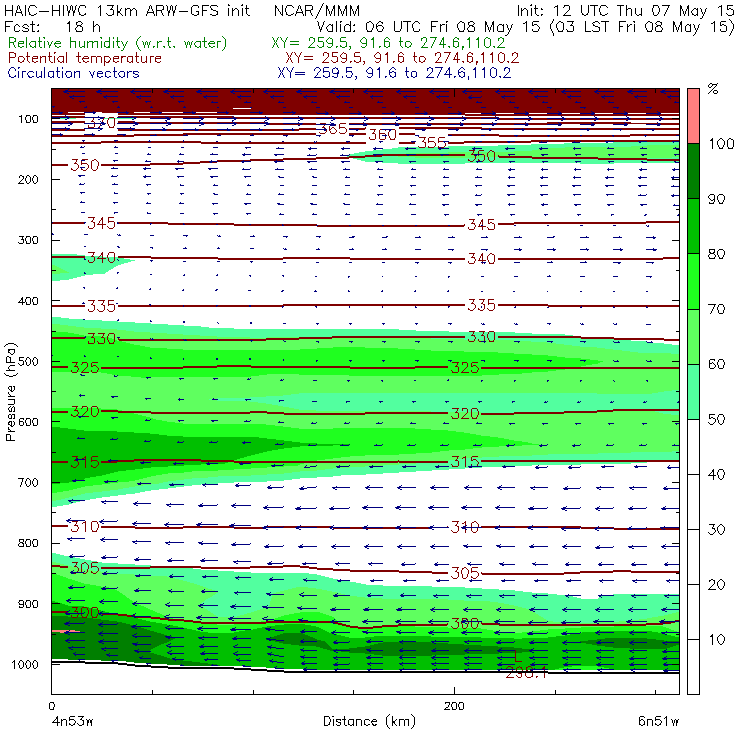Click the red 'L' minimum marker near the surface
Screen dimensions: 740x740
click(518, 656)
